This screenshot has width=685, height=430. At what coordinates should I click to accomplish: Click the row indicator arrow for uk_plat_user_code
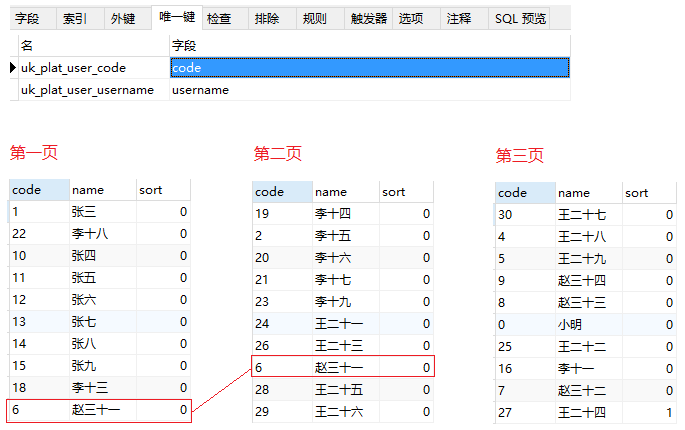[x=14, y=68]
